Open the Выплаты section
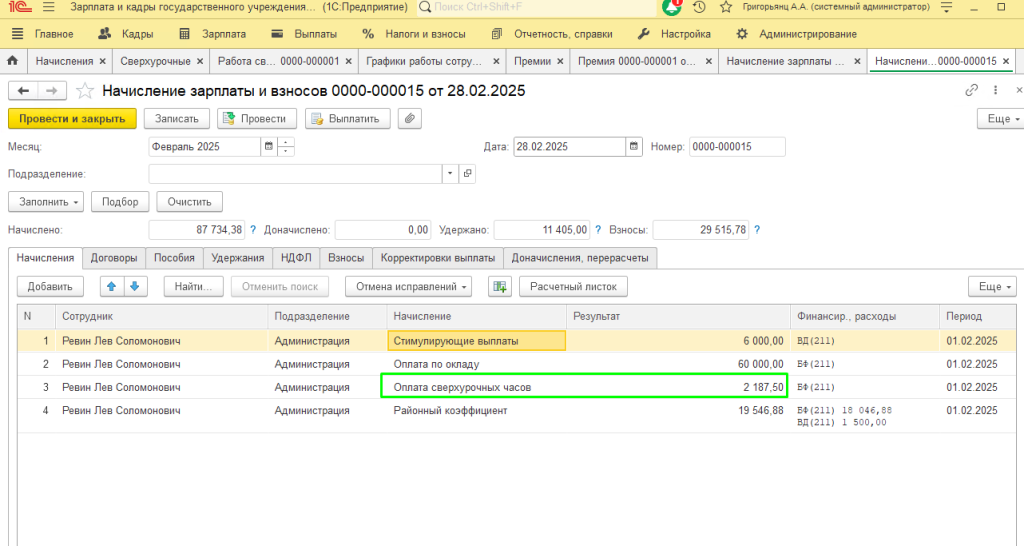The height and width of the screenshot is (546, 1024). (x=304, y=34)
